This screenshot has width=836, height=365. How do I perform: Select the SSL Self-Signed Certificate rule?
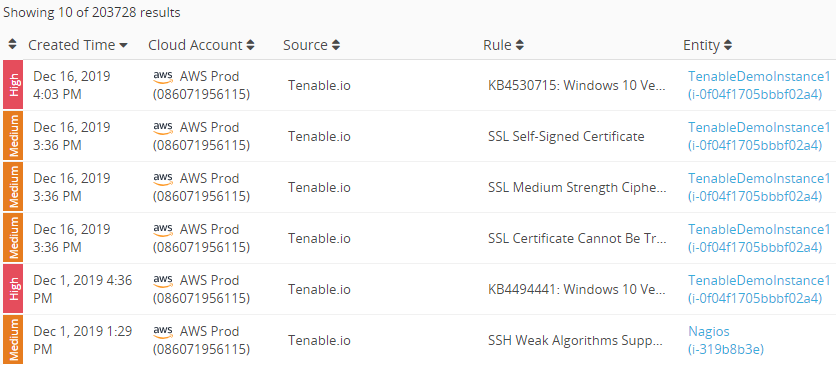[x=566, y=136]
